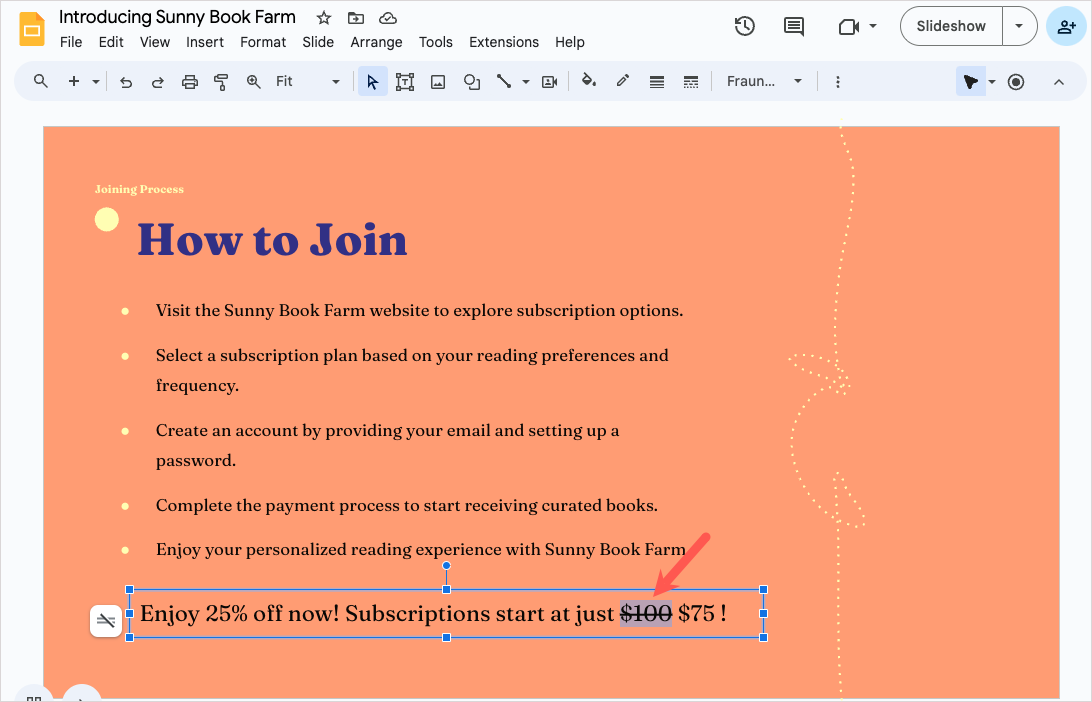1092x702 pixels.
Task: Start the Slideshow
Action: tap(951, 26)
